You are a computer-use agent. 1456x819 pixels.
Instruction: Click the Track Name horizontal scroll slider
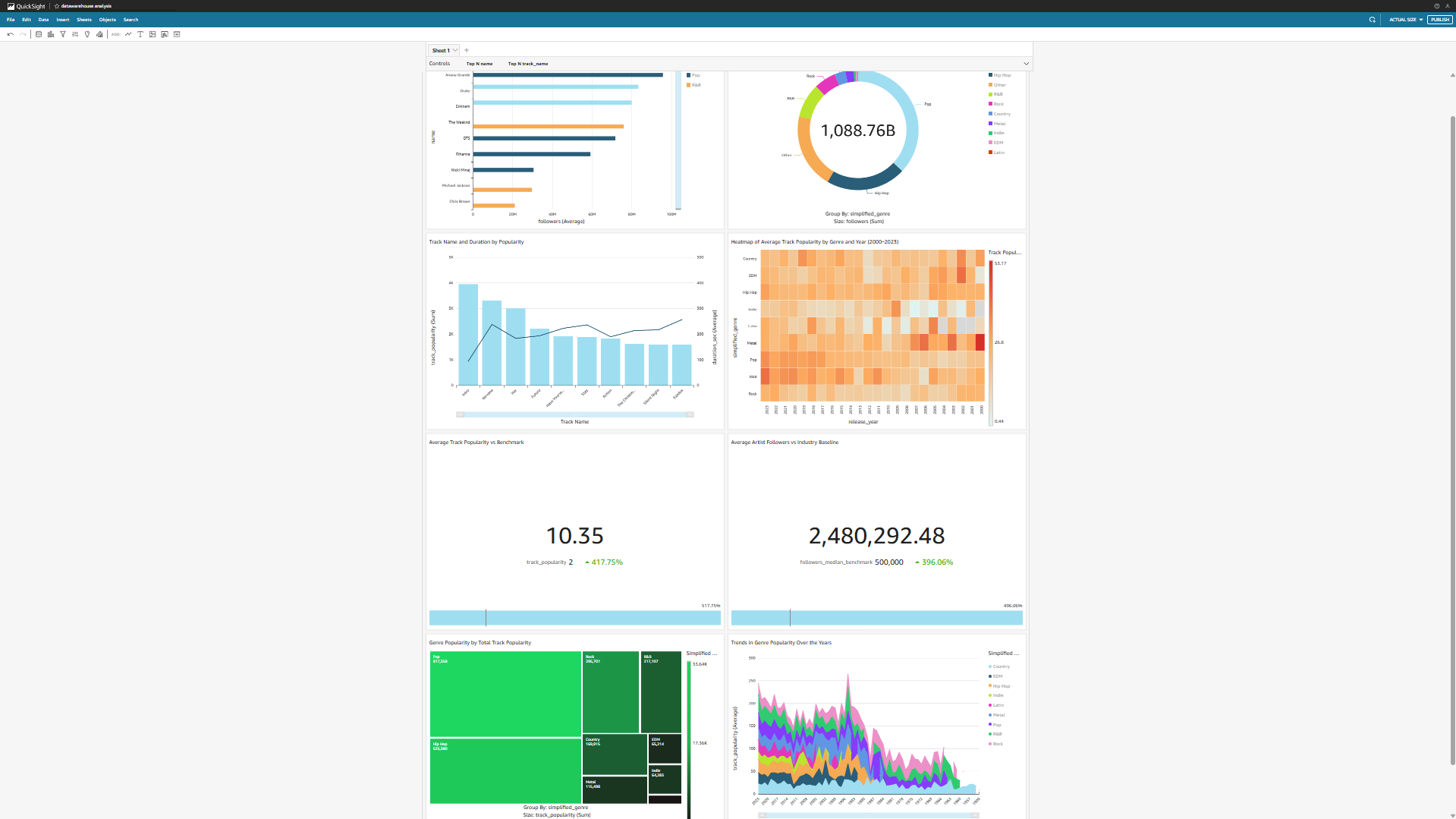pos(575,414)
